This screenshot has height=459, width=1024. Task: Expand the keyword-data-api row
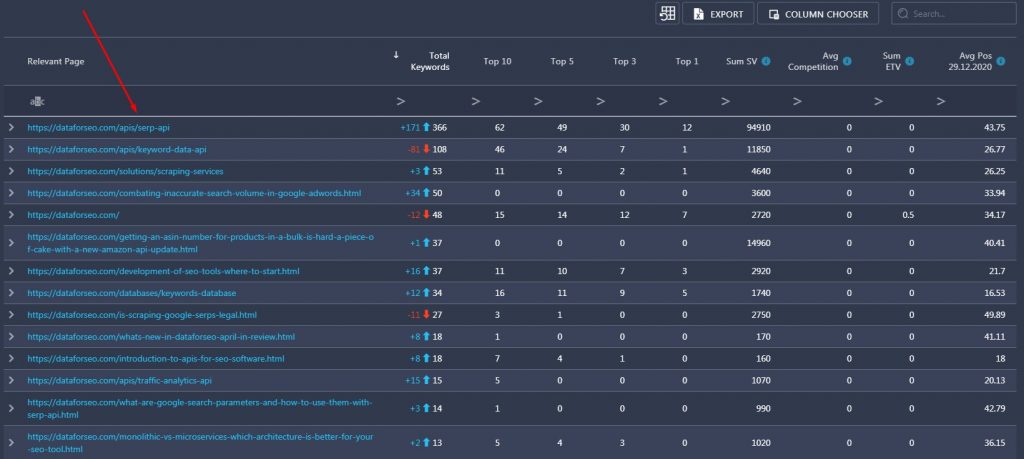pos(11,150)
